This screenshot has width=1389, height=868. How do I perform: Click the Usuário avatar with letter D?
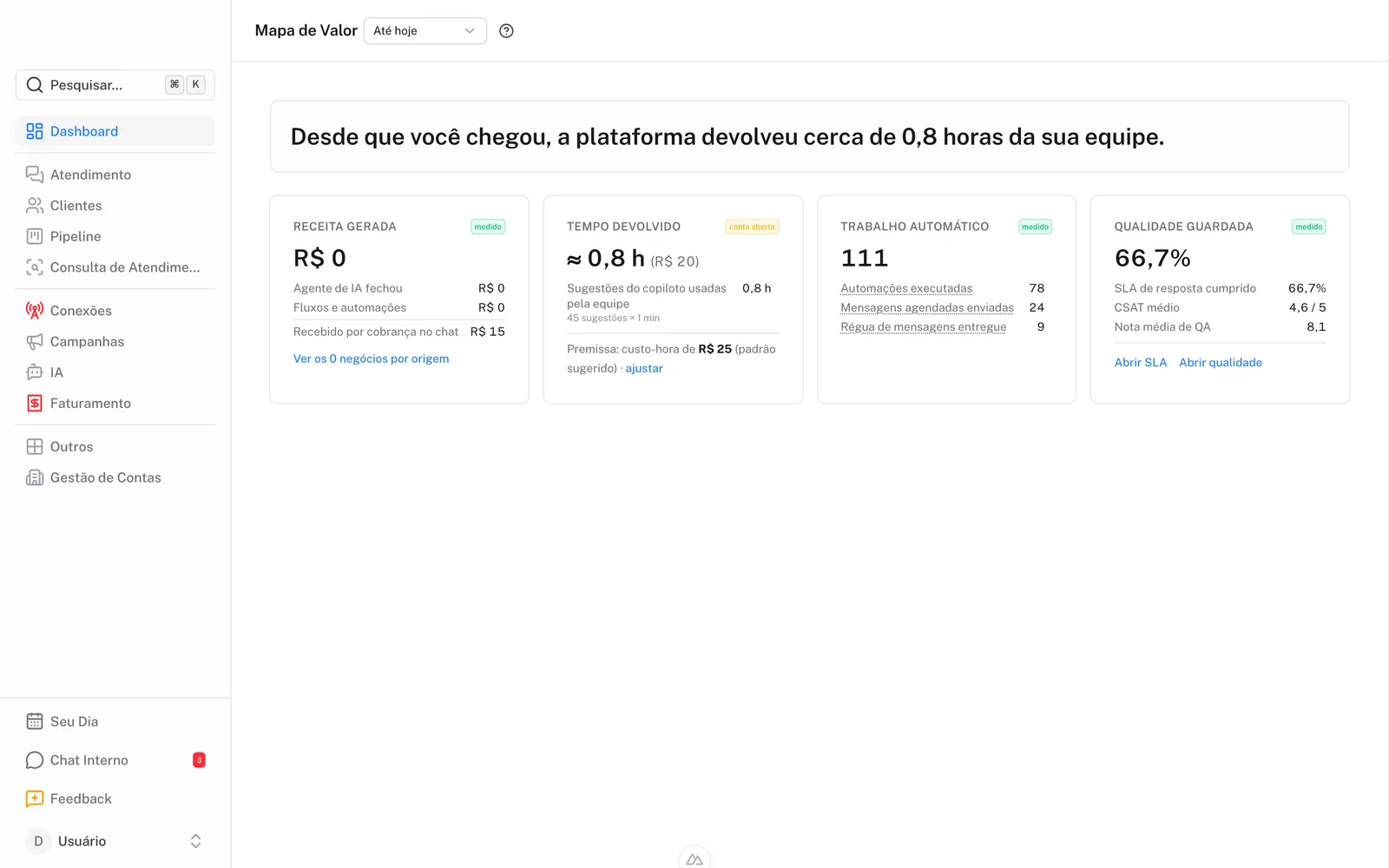click(38, 841)
